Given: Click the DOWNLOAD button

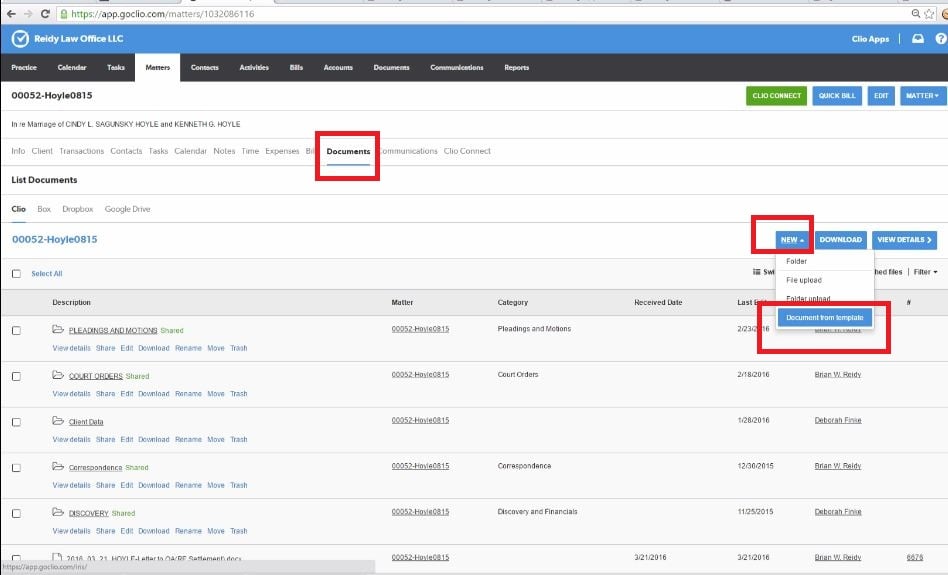Looking at the screenshot, I should coord(840,240).
